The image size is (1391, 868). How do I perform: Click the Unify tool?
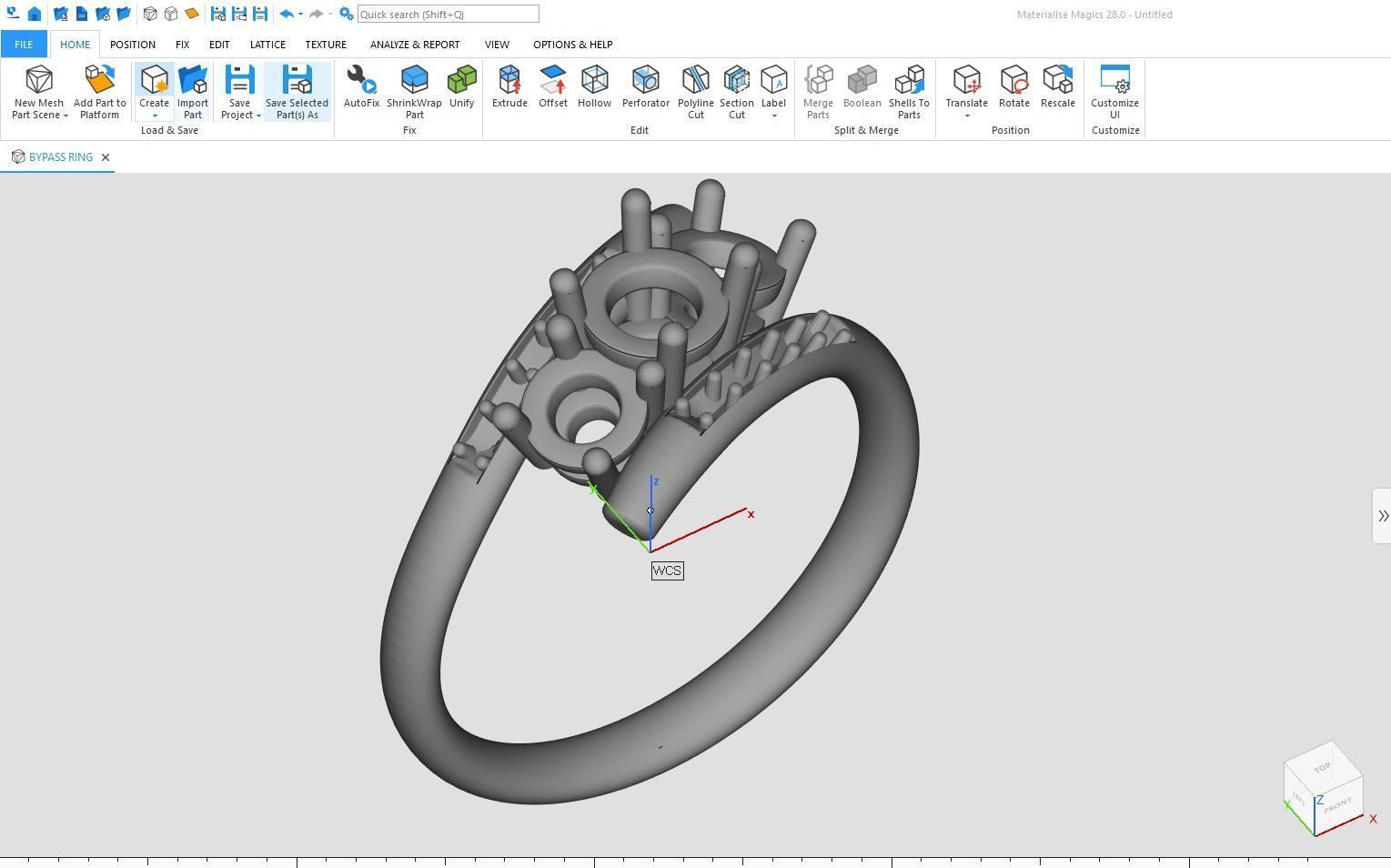[x=462, y=86]
